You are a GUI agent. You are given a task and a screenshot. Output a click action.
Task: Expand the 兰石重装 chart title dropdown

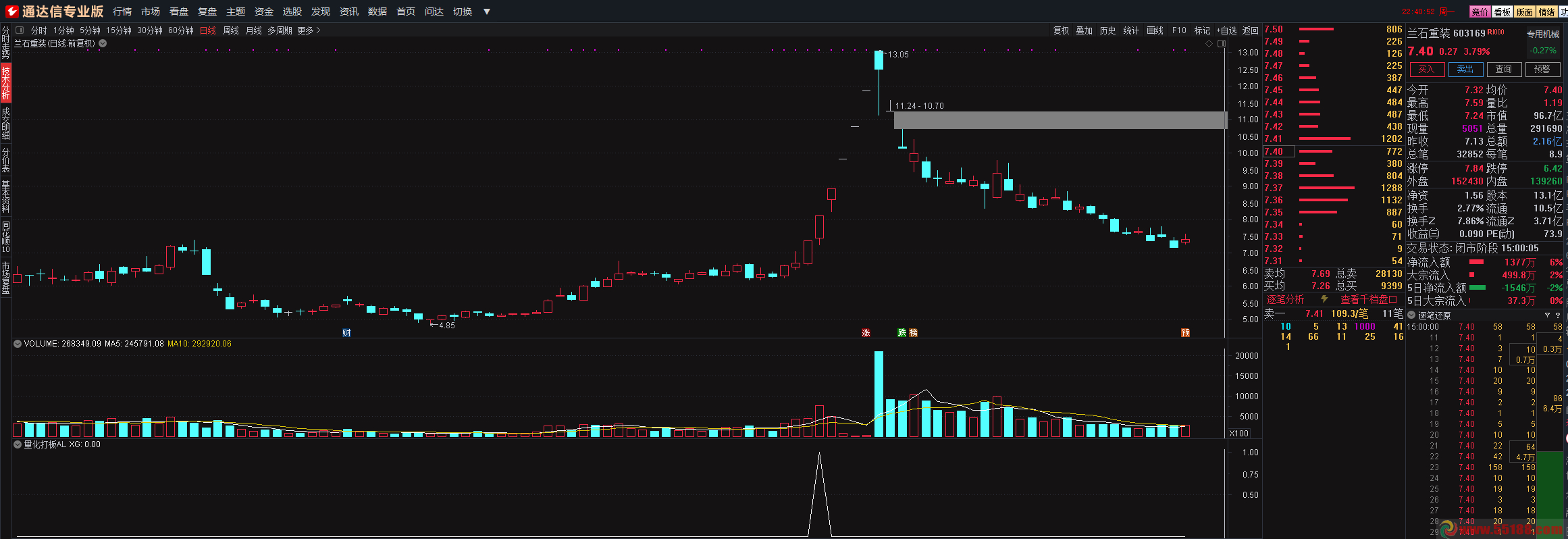click(103, 43)
